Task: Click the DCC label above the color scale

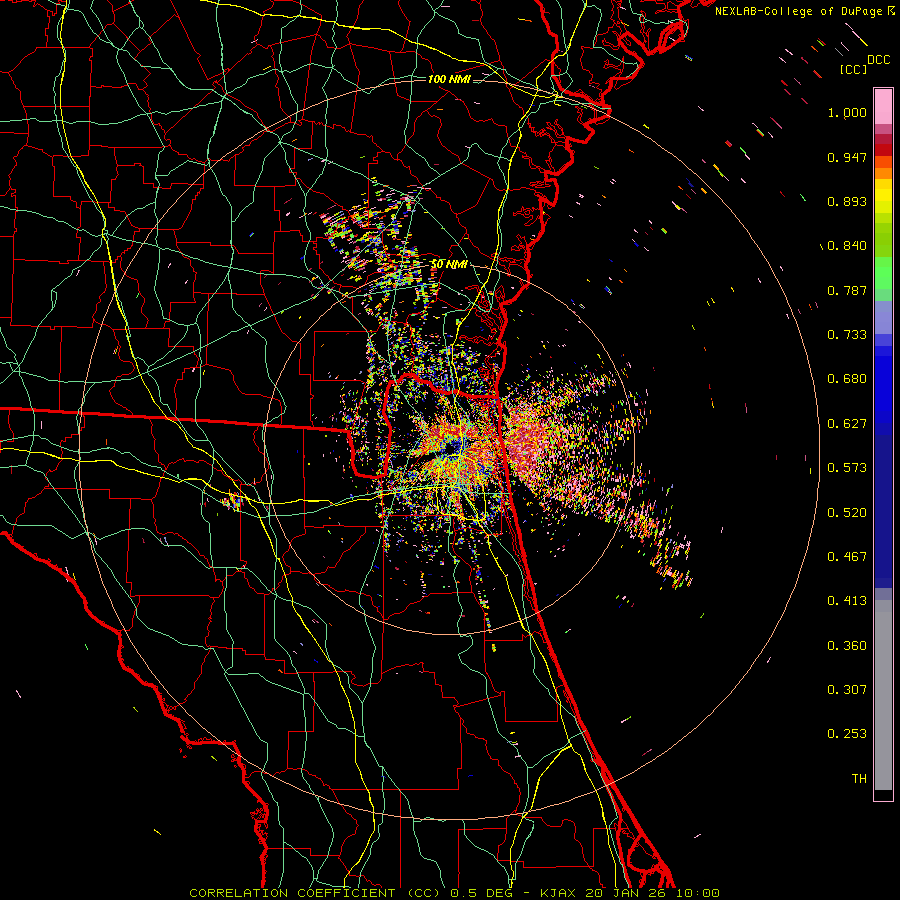Action: coord(879,60)
